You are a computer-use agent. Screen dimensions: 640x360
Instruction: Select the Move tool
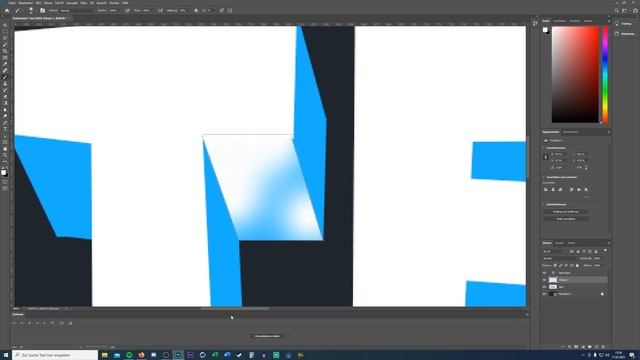coord(5,25)
